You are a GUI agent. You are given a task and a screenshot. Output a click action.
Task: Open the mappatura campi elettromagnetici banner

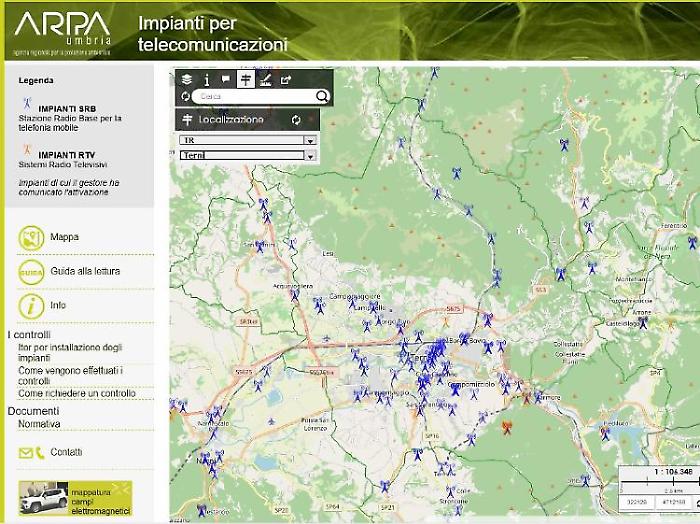tap(75, 498)
